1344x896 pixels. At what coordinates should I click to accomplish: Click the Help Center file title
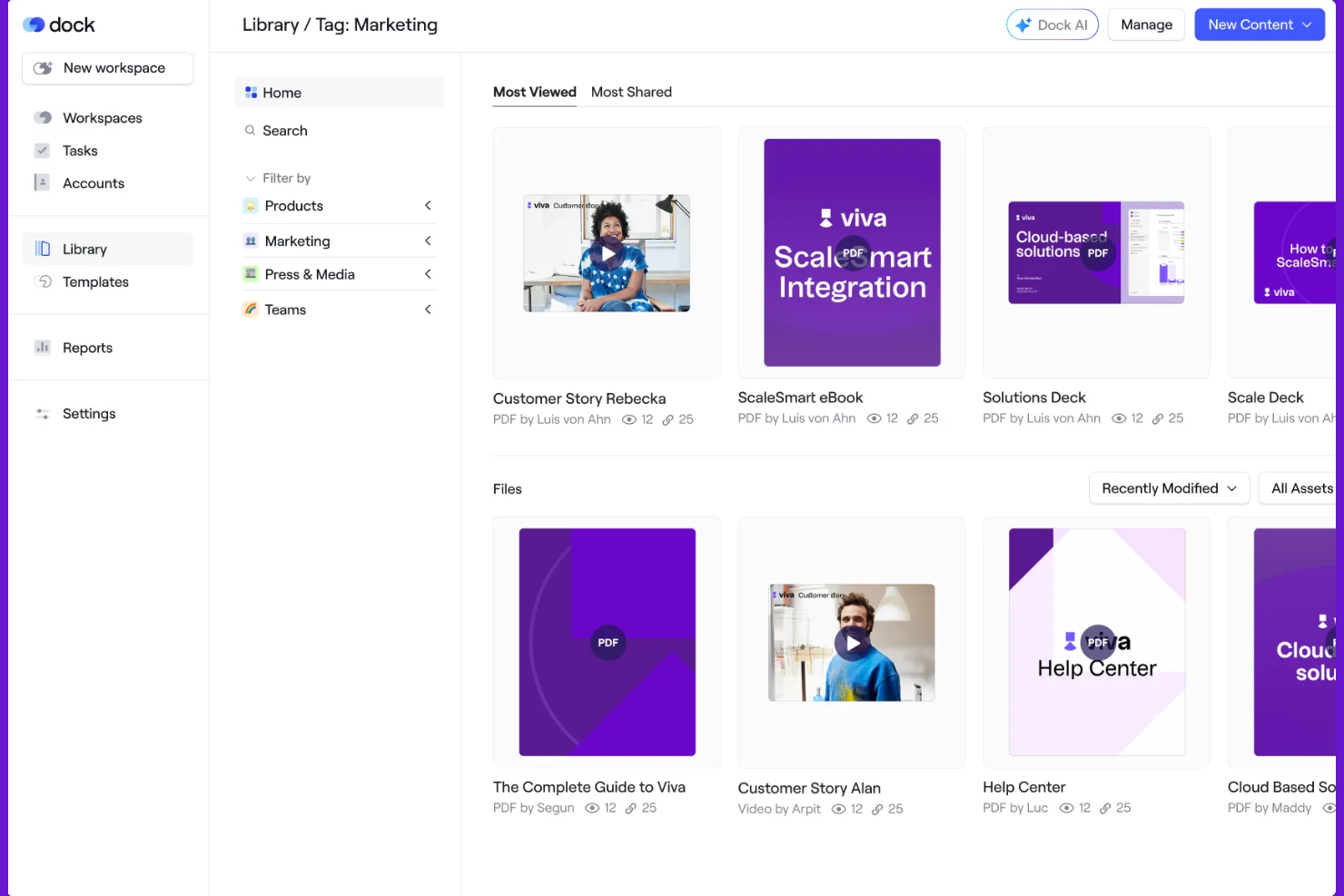(x=1023, y=787)
